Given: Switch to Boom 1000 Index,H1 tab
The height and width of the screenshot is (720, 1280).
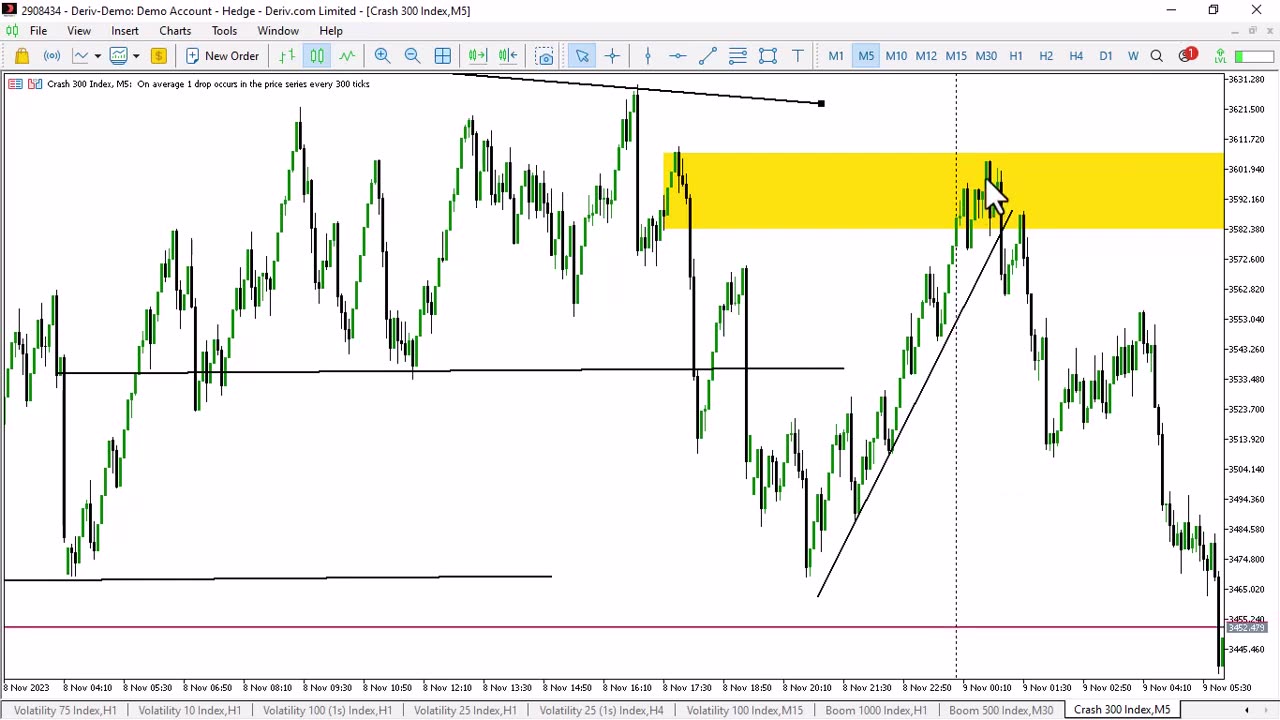Looking at the screenshot, I should coord(875,710).
